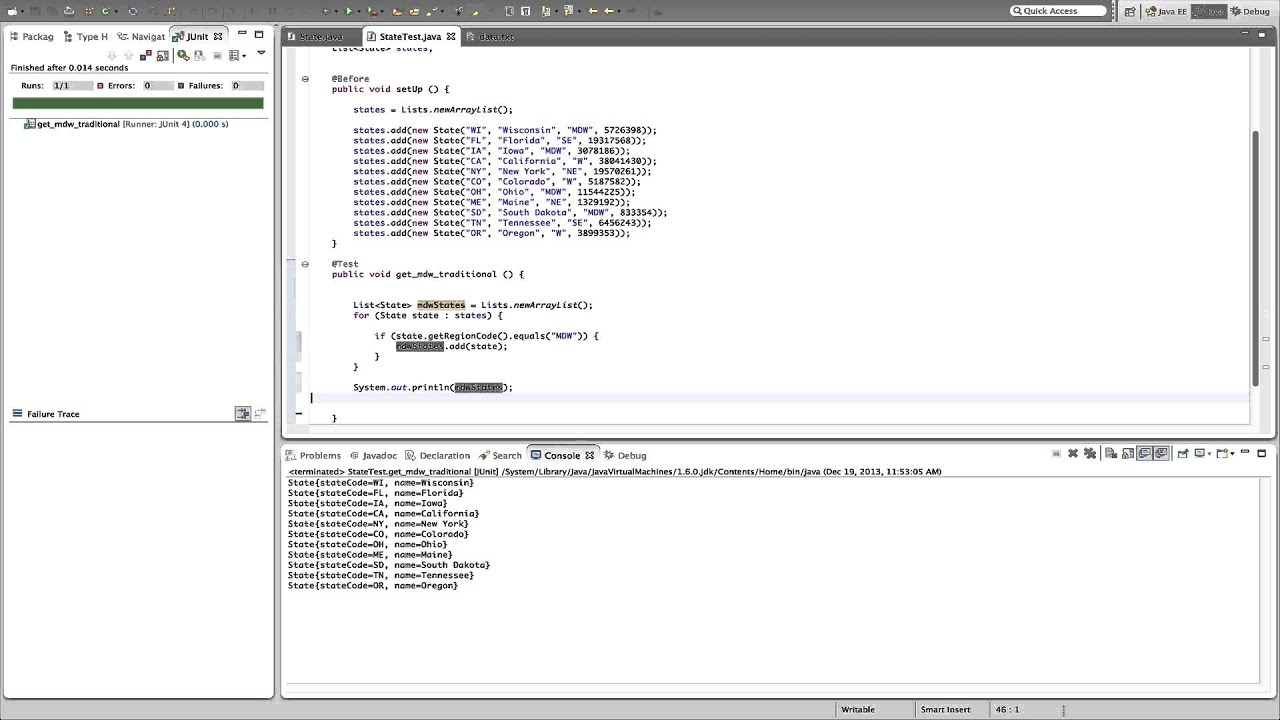Click the Display Selected Console icon
This screenshot has height=720, width=1280.
coord(1200,453)
